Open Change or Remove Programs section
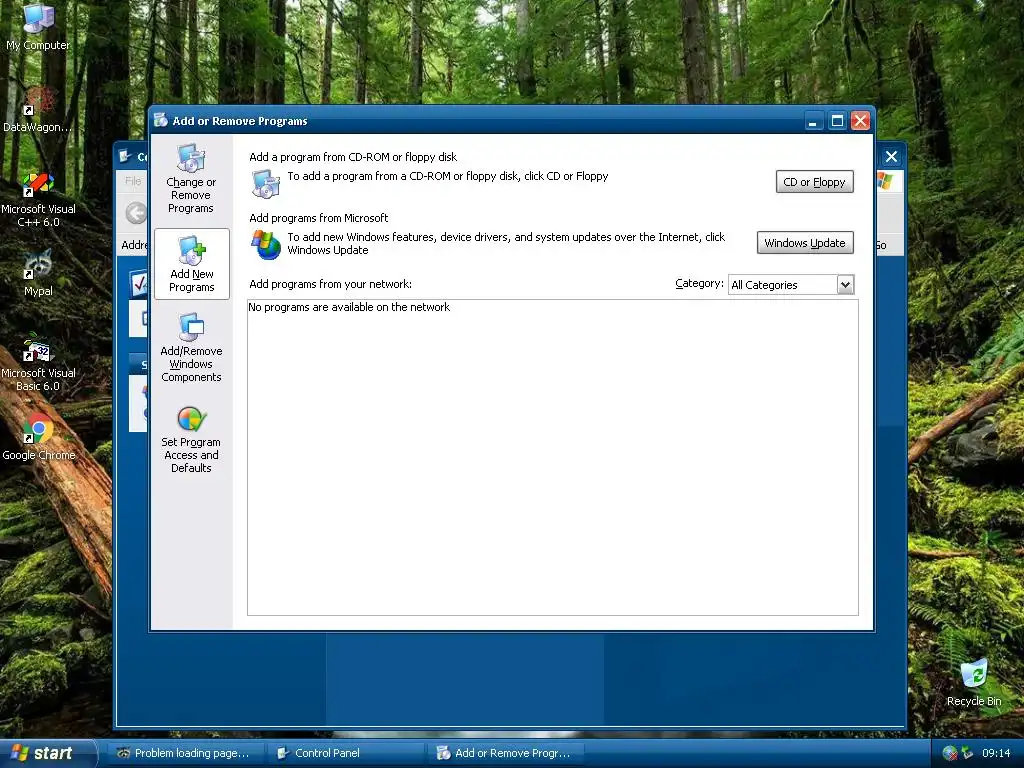 click(191, 179)
